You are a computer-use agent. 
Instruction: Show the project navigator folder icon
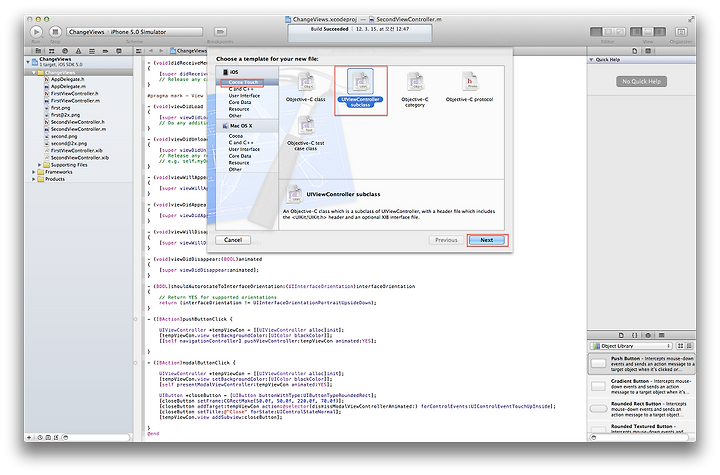point(38,51)
